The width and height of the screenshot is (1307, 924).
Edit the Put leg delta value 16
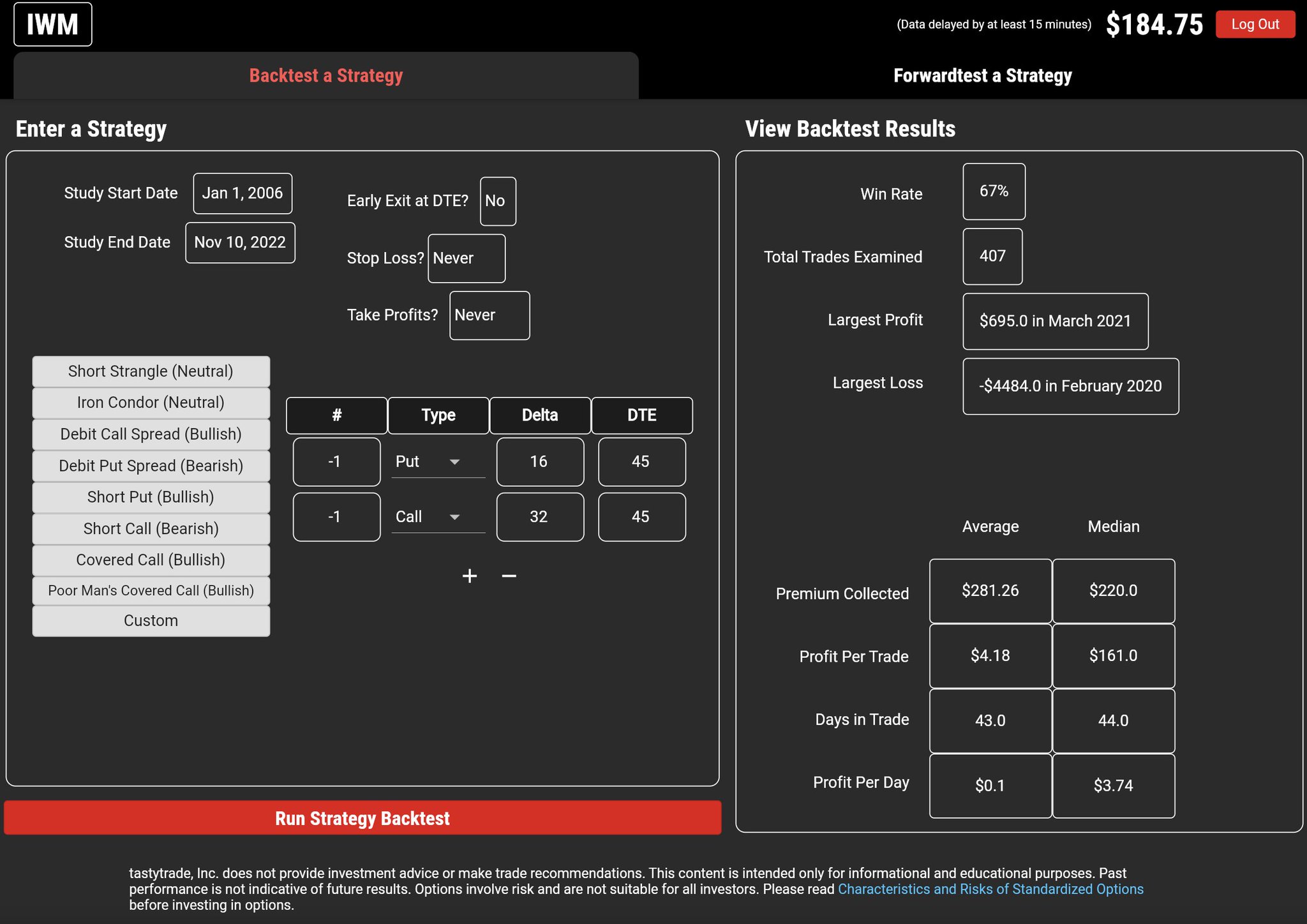[539, 462]
